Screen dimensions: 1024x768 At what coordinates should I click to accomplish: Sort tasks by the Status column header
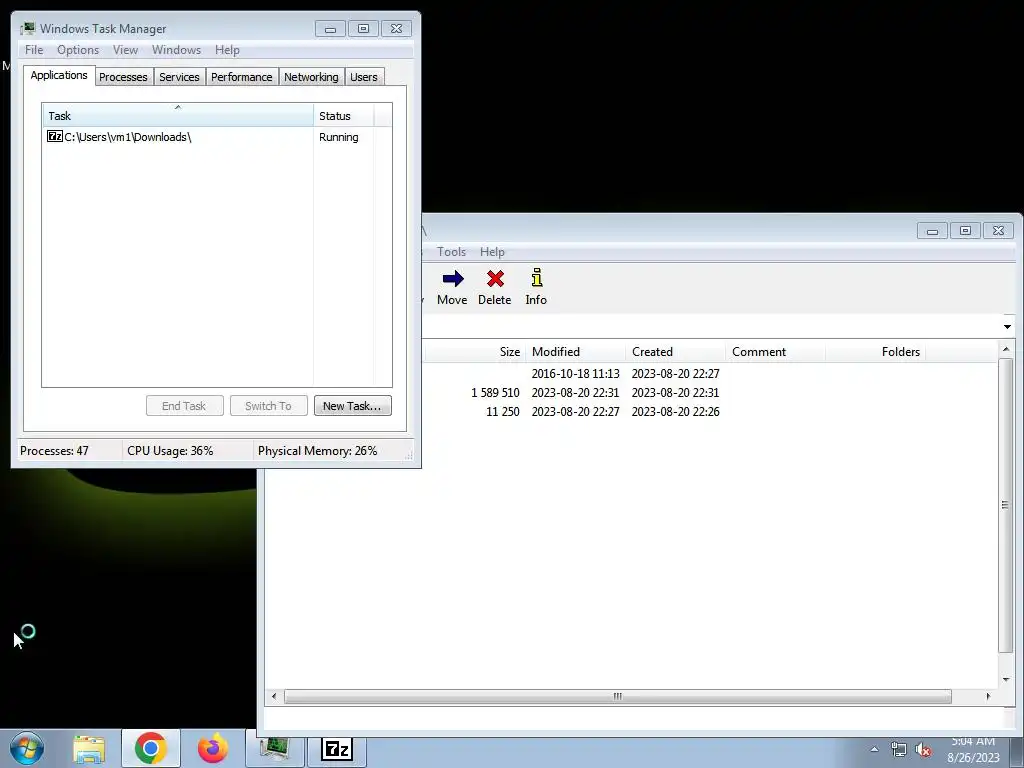click(344, 115)
